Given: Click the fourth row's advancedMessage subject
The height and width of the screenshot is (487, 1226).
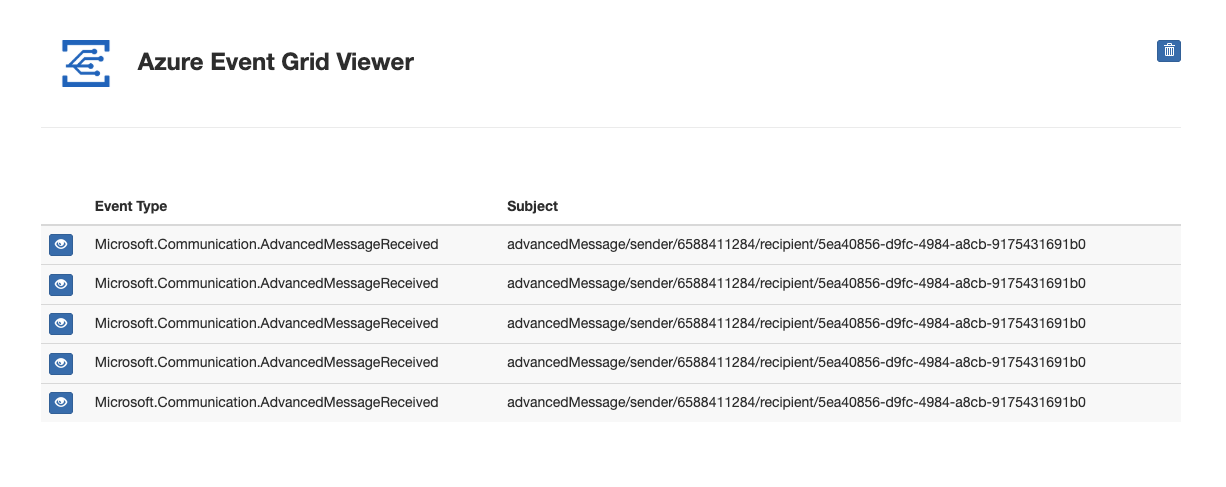Looking at the screenshot, I should tap(796, 363).
